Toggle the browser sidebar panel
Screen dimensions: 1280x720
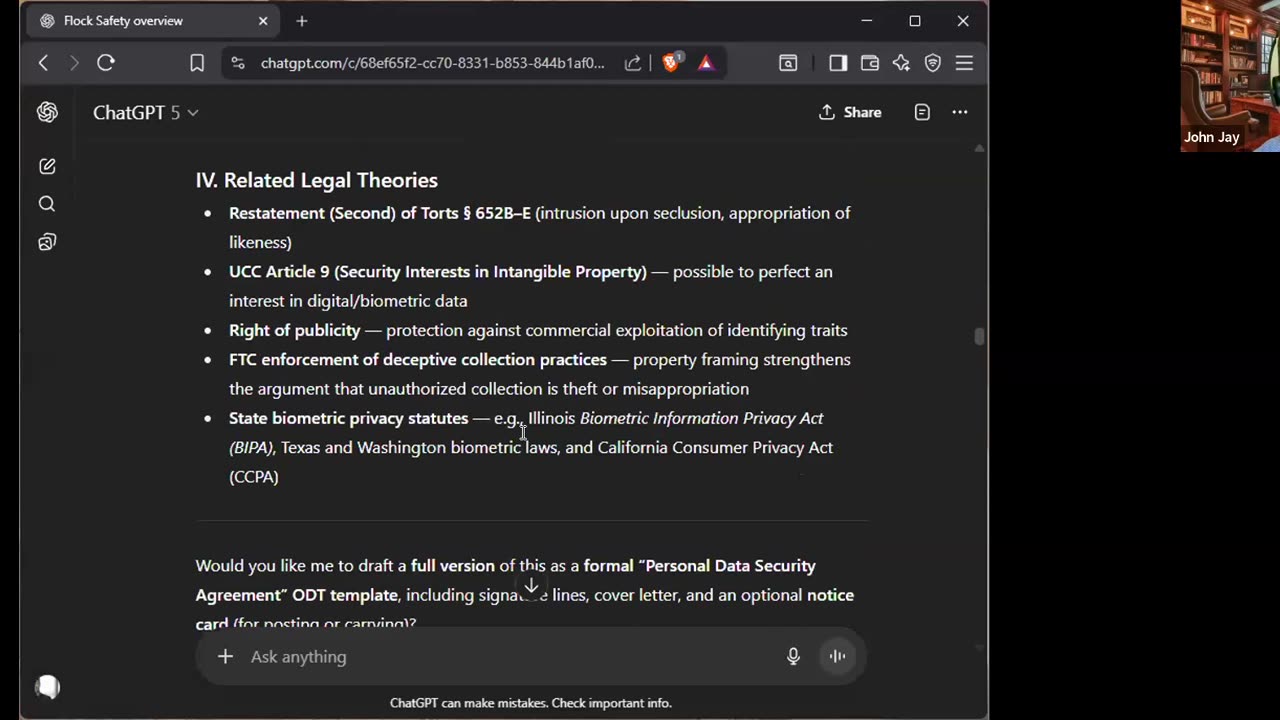click(838, 63)
